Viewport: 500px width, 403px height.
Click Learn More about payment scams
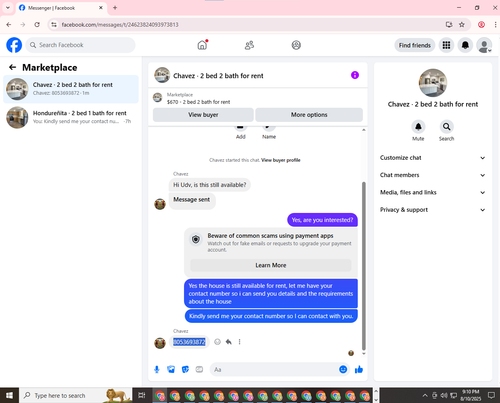pos(271,265)
